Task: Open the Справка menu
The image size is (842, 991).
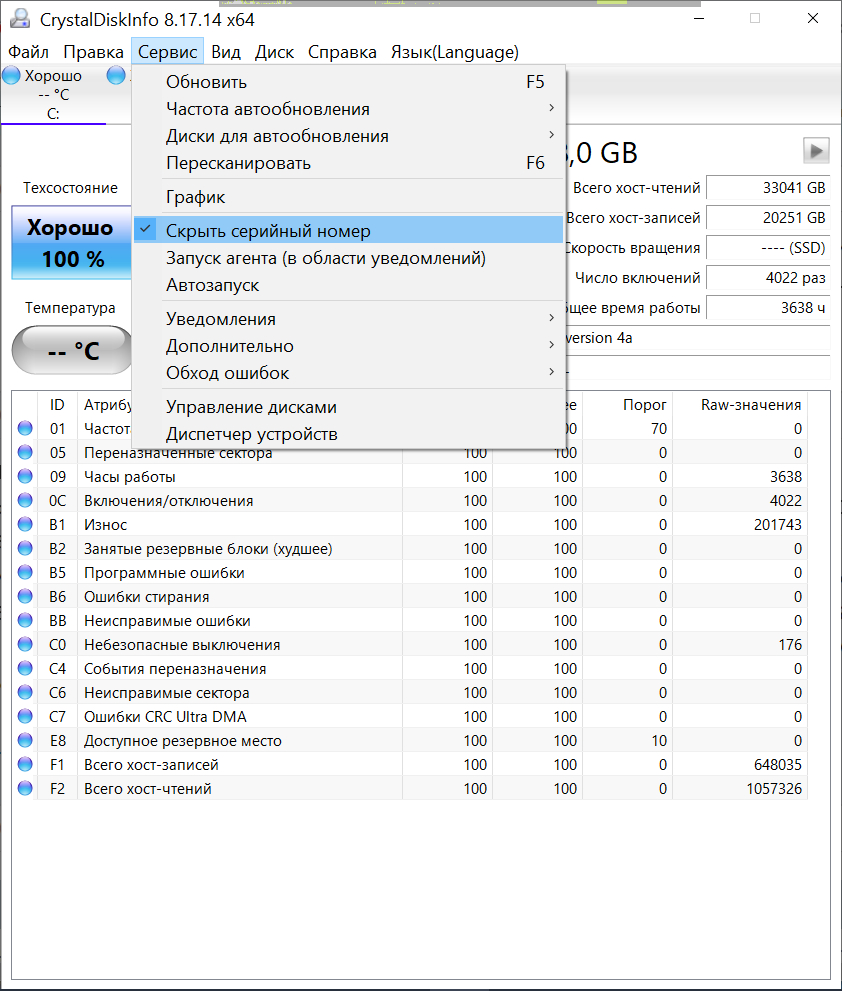Action: click(x=342, y=52)
